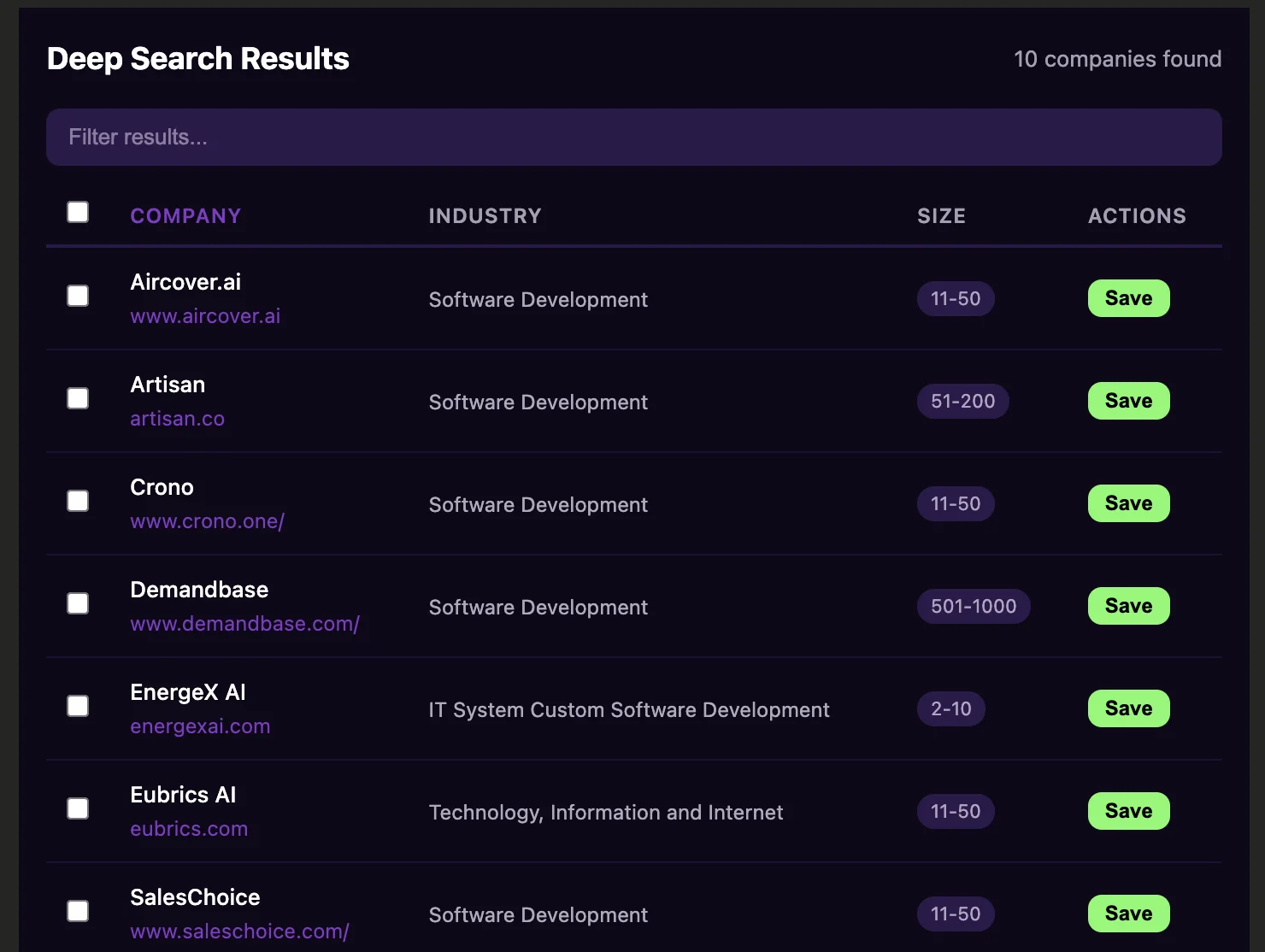The height and width of the screenshot is (952, 1265).
Task: Follow the www.demandbase.com/ link
Action: click(244, 624)
